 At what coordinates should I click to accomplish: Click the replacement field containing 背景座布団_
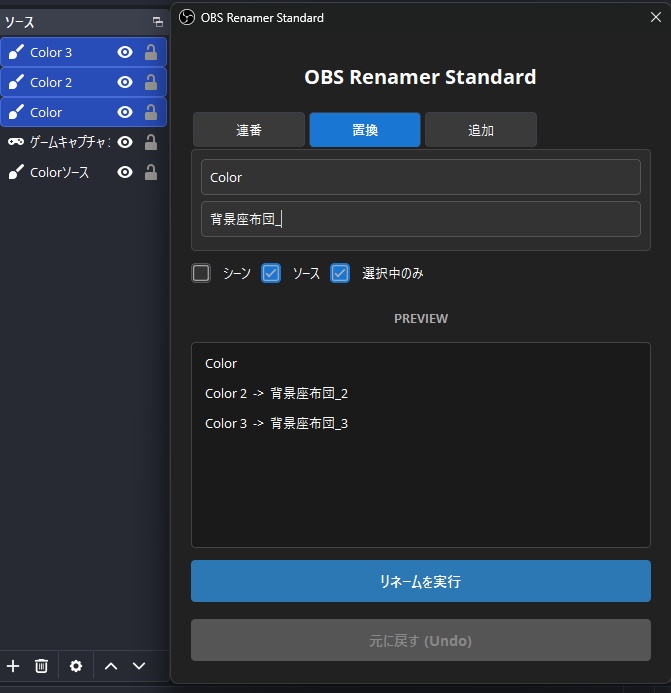(x=421, y=219)
